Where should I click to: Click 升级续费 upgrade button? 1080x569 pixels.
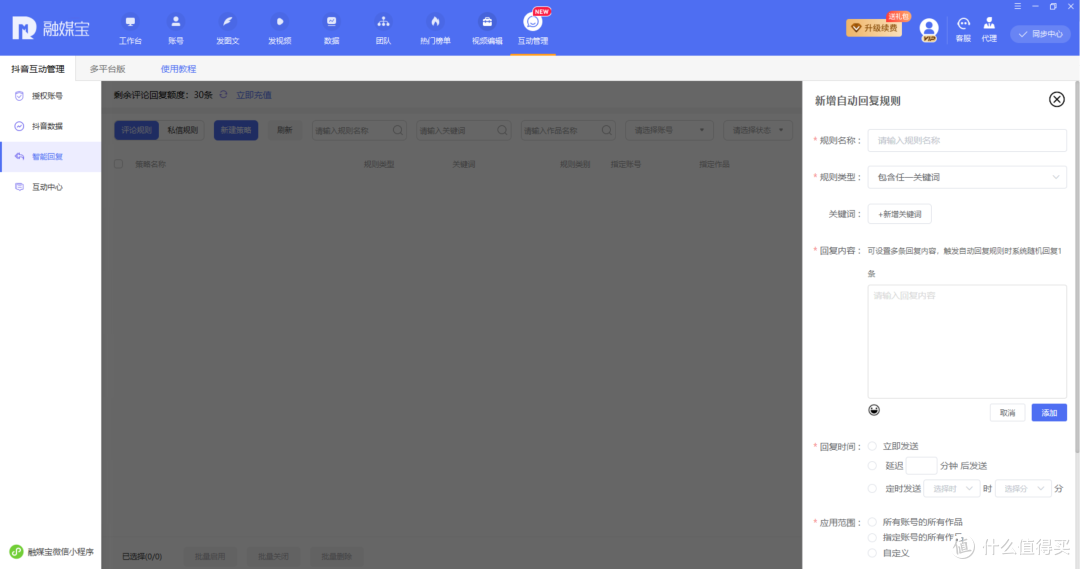(x=874, y=28)
